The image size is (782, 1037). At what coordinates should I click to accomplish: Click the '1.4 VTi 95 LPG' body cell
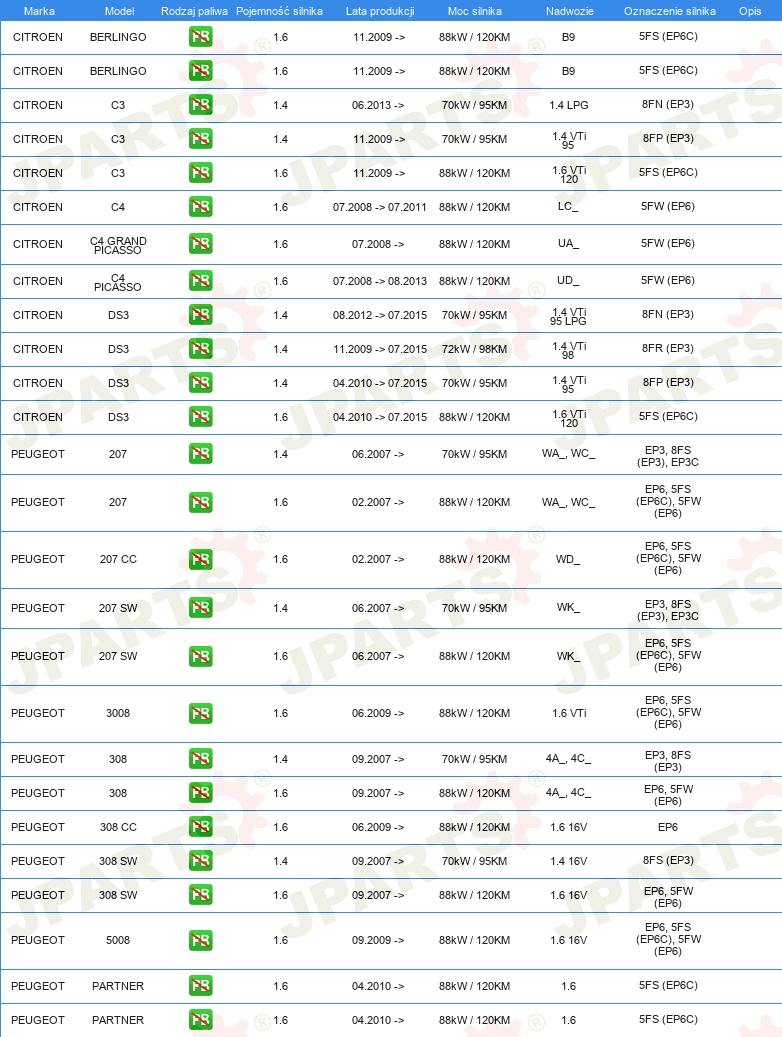[568, 316]
